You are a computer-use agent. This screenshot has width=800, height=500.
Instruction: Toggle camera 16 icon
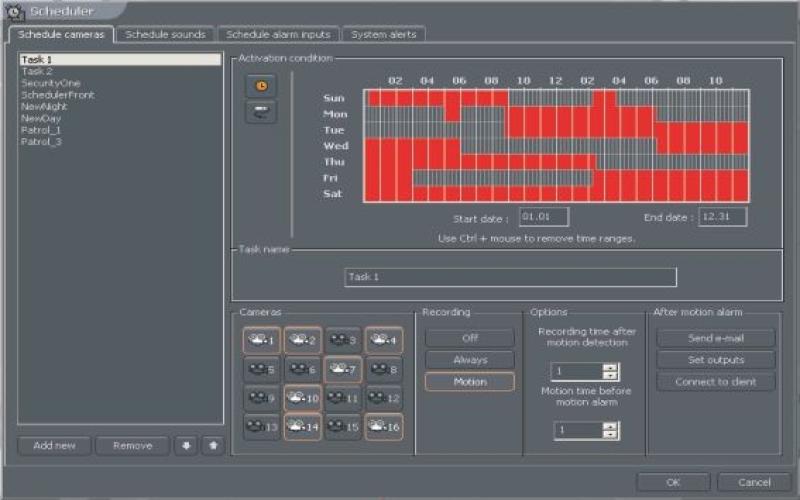point(383,427)
